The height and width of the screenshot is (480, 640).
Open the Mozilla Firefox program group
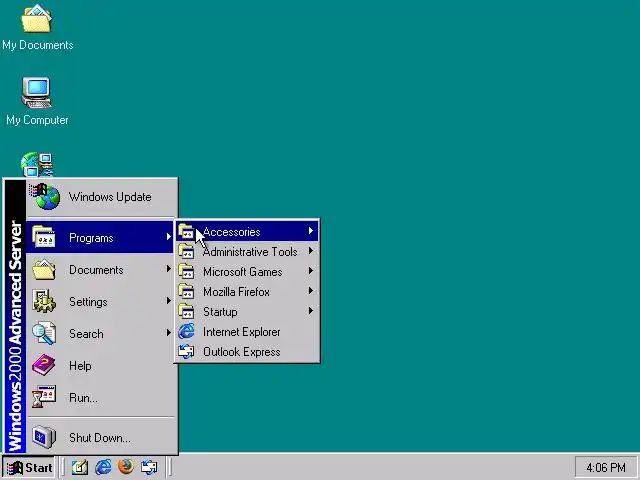click(x=247, y=291)
